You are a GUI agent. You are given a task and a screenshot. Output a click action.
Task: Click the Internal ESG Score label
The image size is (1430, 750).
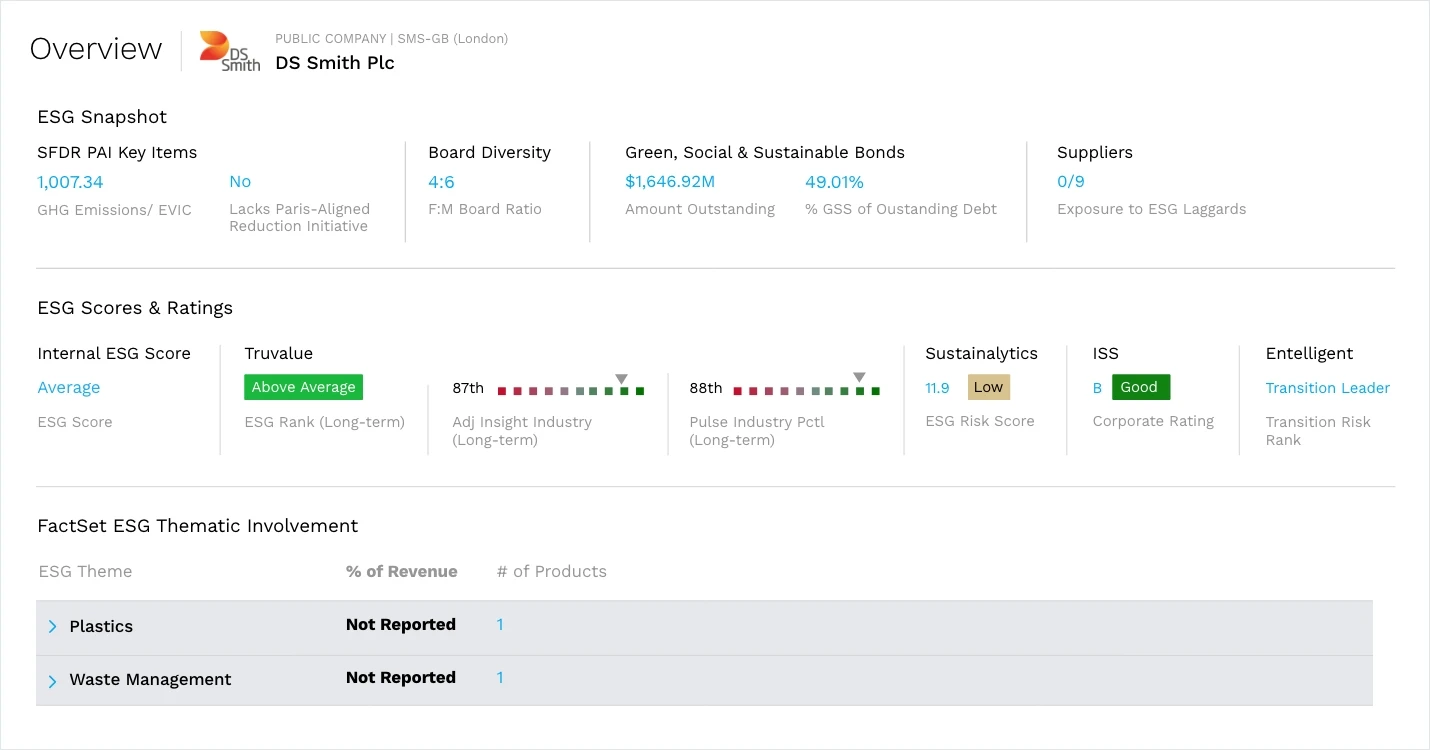pos(114,354)
